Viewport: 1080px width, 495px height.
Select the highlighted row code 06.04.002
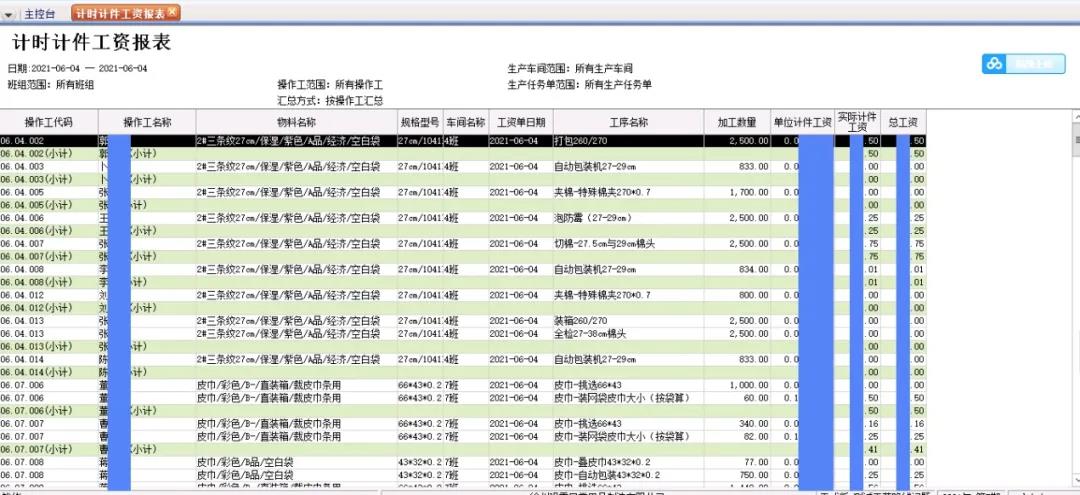click(23, 140)
